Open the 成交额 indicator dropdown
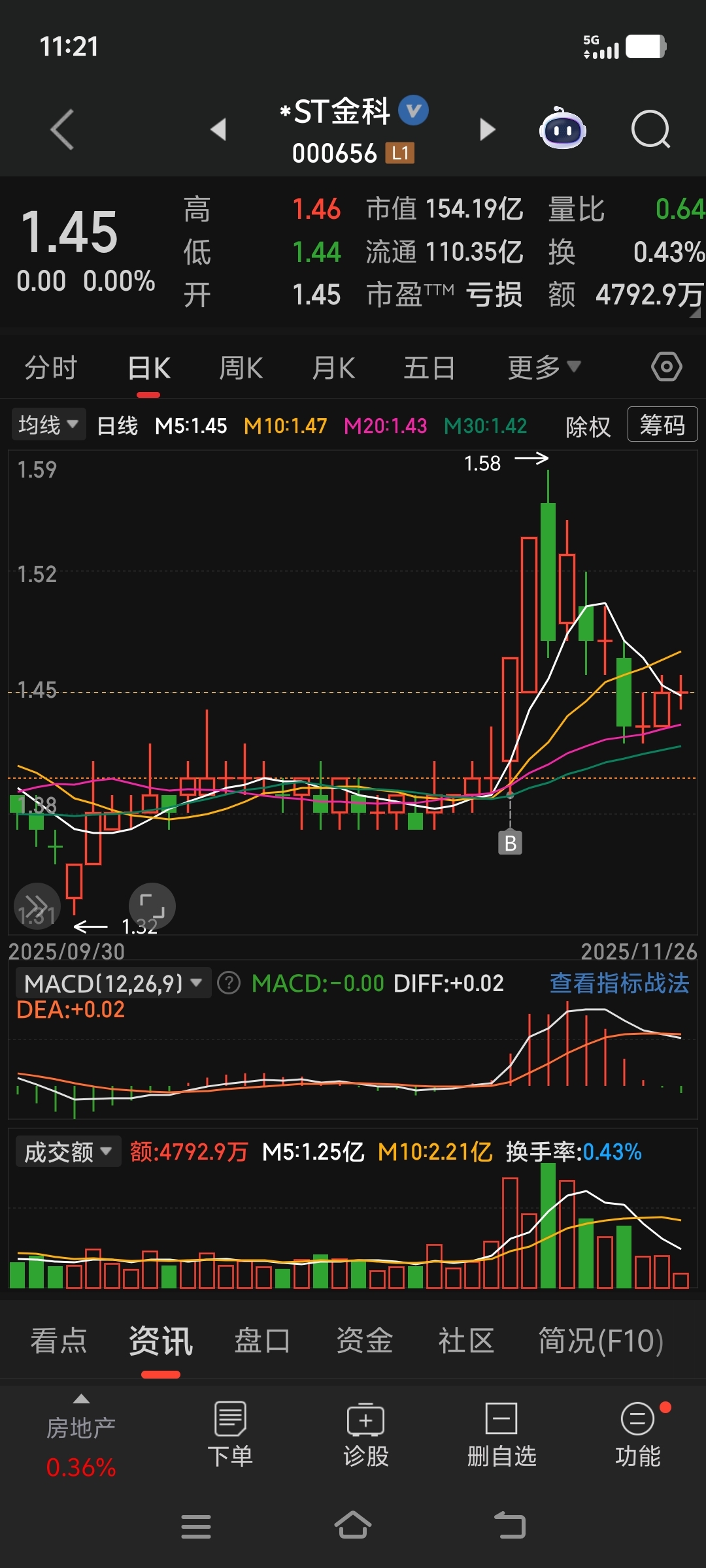 [x=69, y=1152]
